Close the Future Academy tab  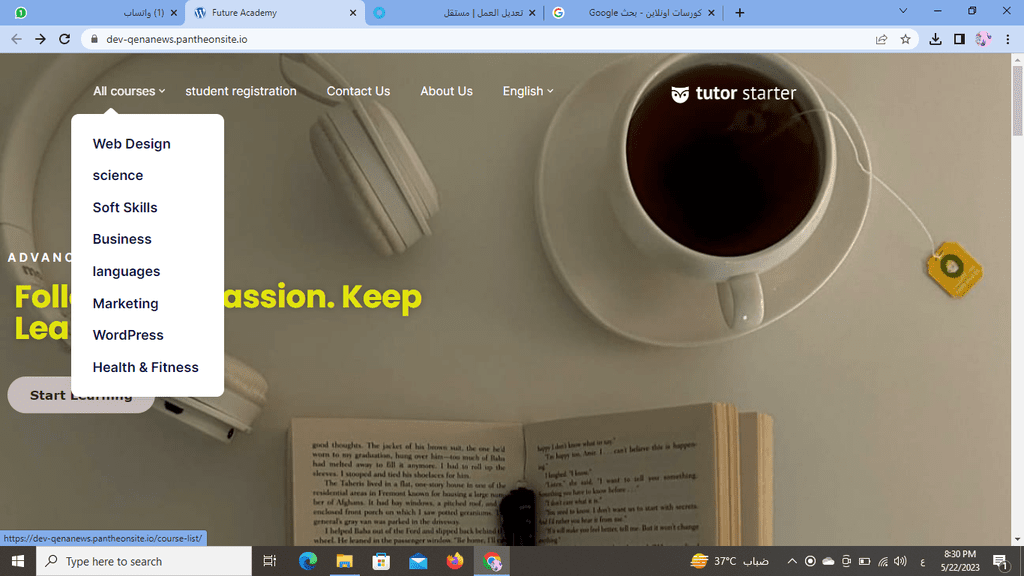pyautogui.click(x=353, y=12)
